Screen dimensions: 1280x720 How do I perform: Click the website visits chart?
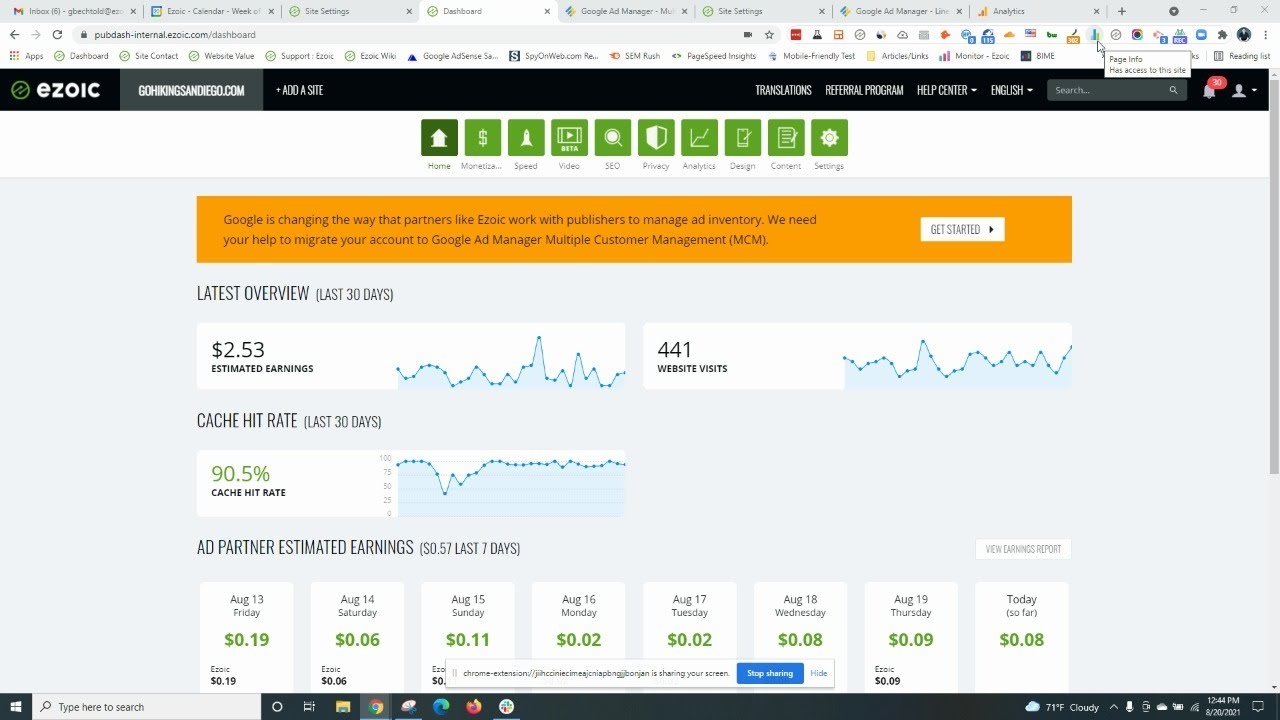(x=958, y=362)
